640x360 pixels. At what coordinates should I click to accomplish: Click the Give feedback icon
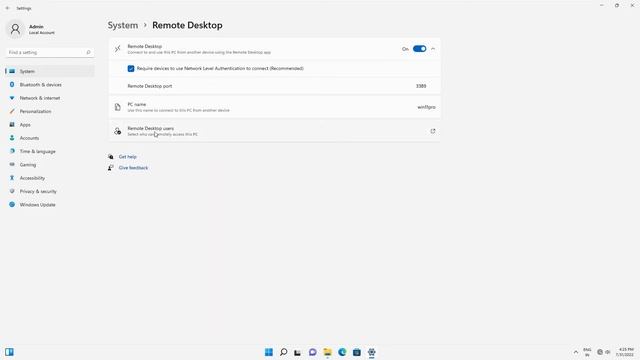coord(111,168)
